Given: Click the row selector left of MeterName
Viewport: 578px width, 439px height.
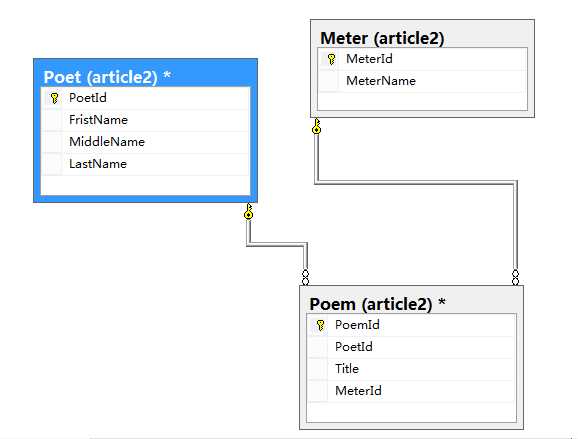Looking at the screenshot, I should tap(328, 81).
